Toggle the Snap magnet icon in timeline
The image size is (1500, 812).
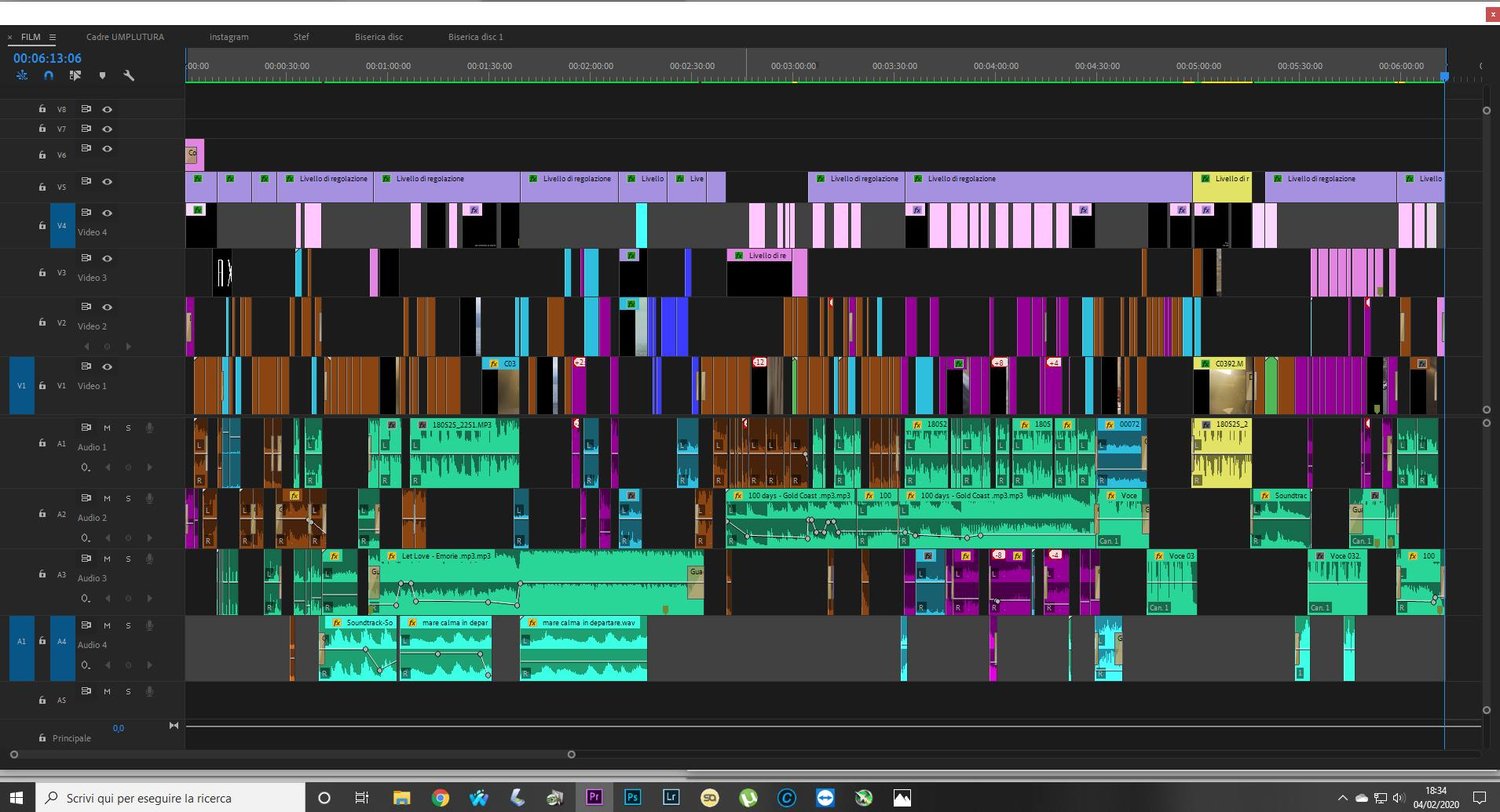(49, 75)
